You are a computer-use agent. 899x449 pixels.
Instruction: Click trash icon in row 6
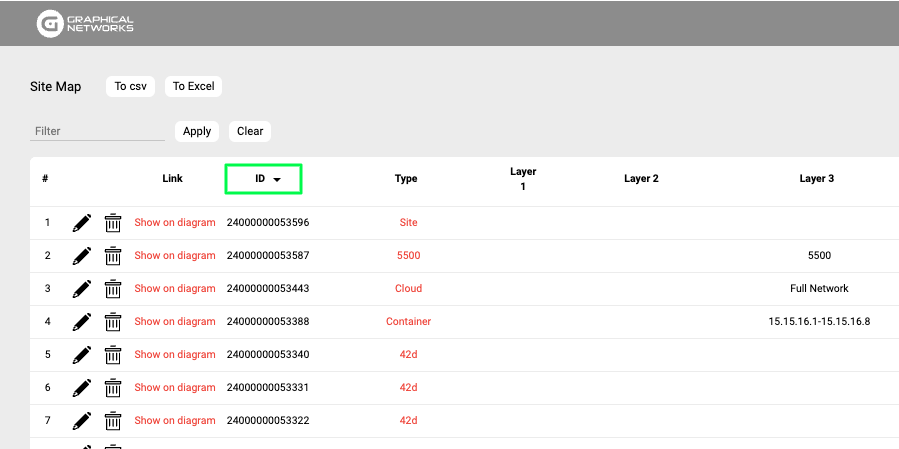[x=113, y=388]
